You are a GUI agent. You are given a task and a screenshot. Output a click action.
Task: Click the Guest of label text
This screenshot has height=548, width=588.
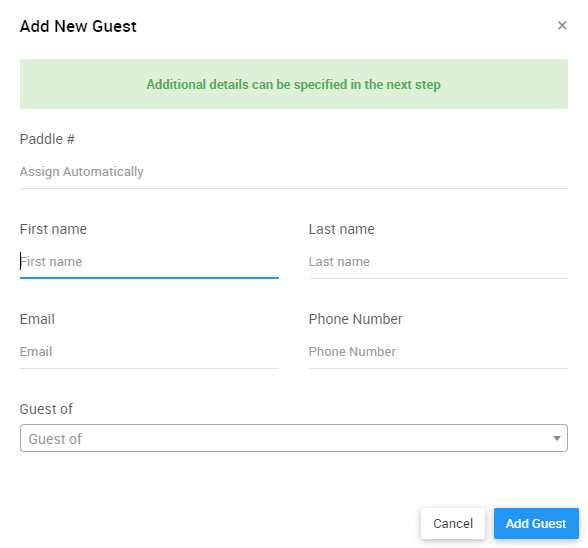46,409
